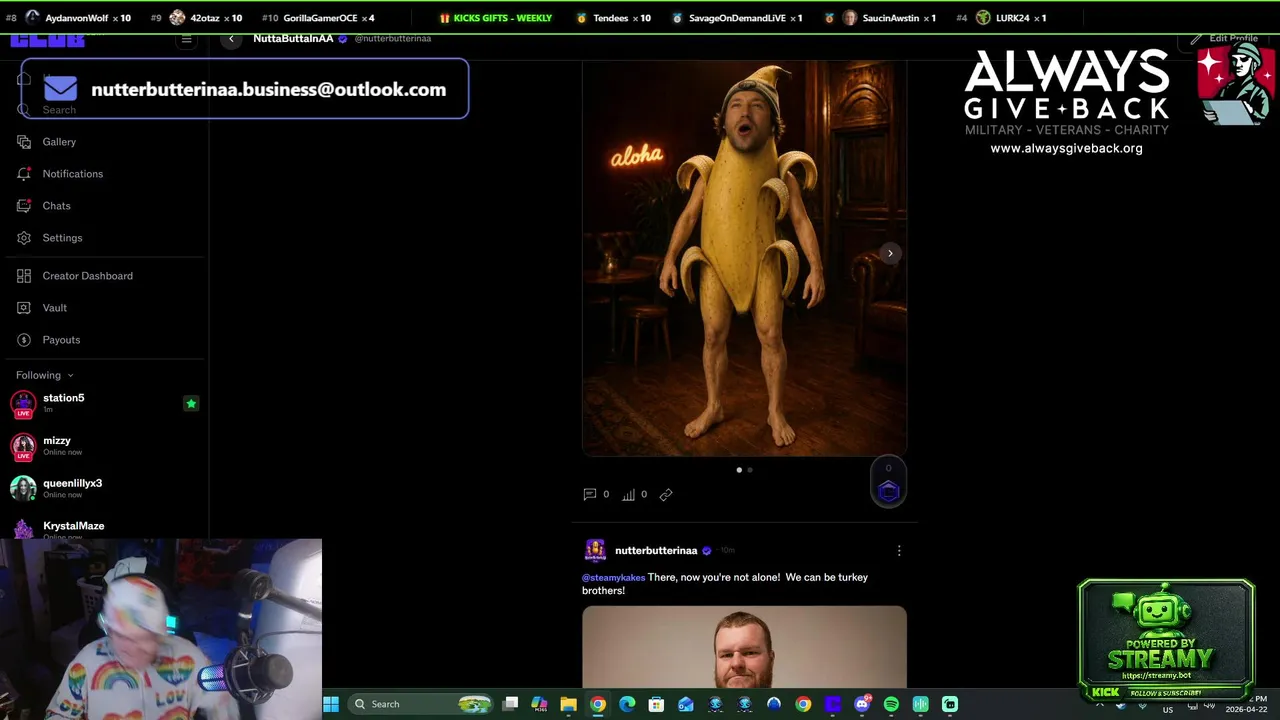Screen dimensions: 1280x720
Task: Click the Edit Profile button
Action: (1223, 39)
